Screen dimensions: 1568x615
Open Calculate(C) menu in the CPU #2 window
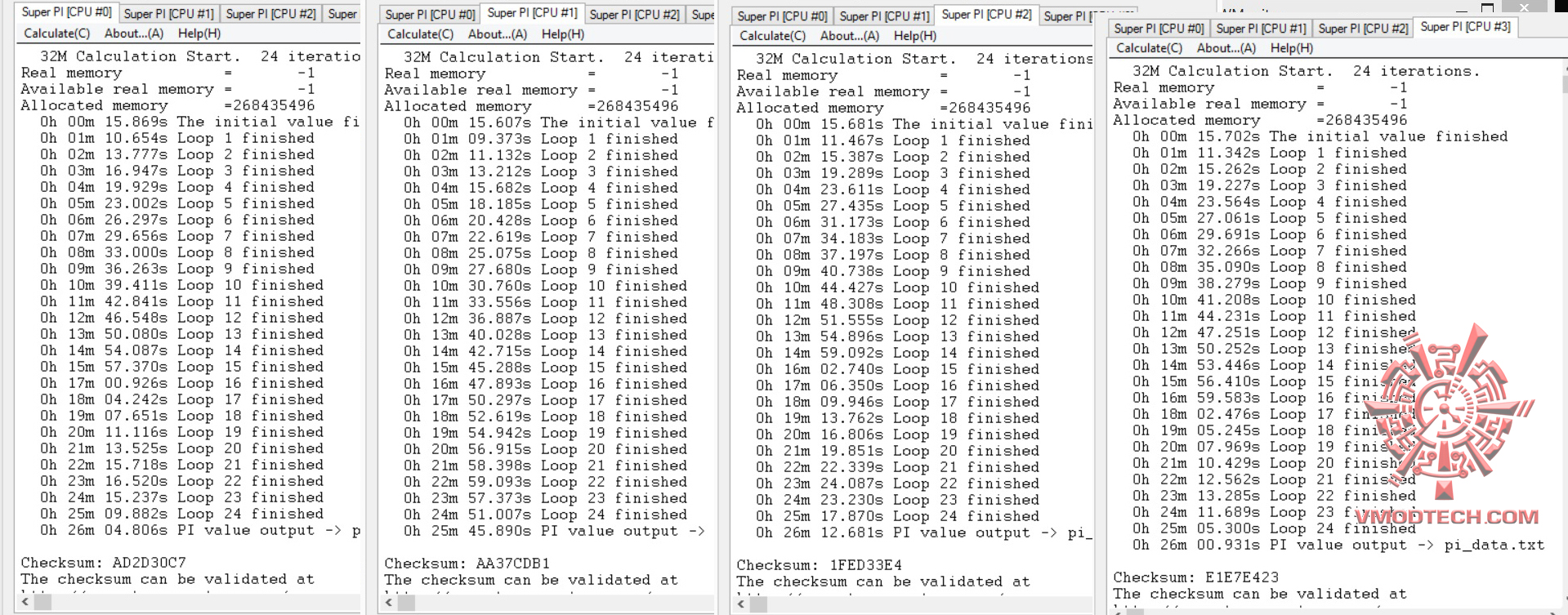(x=773, y=36)
